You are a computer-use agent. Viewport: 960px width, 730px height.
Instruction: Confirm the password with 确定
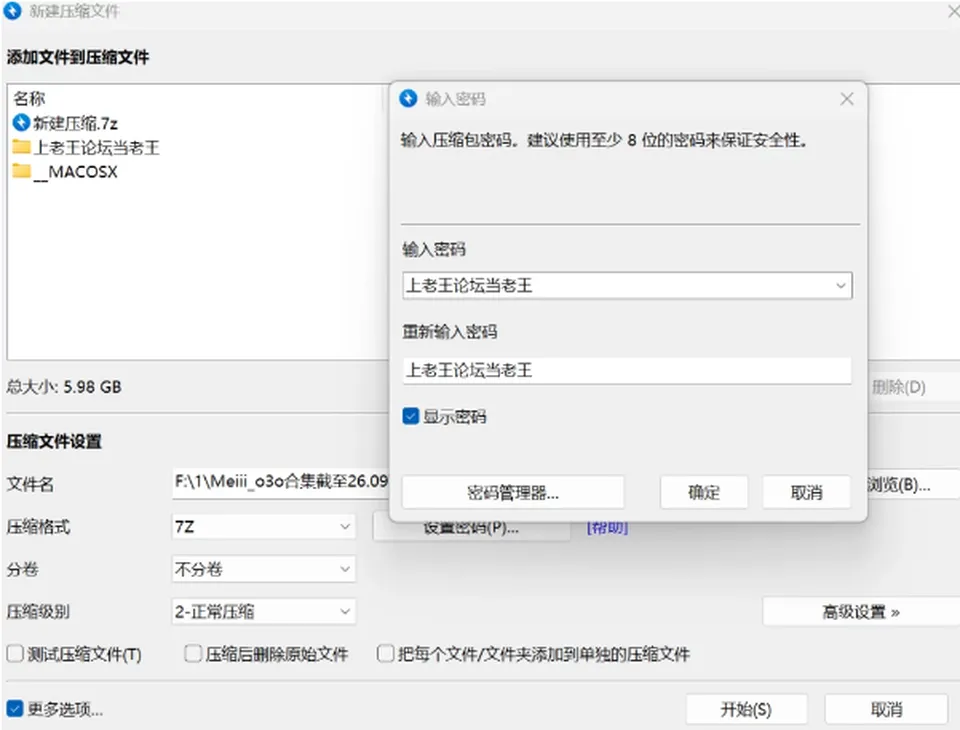704,492
